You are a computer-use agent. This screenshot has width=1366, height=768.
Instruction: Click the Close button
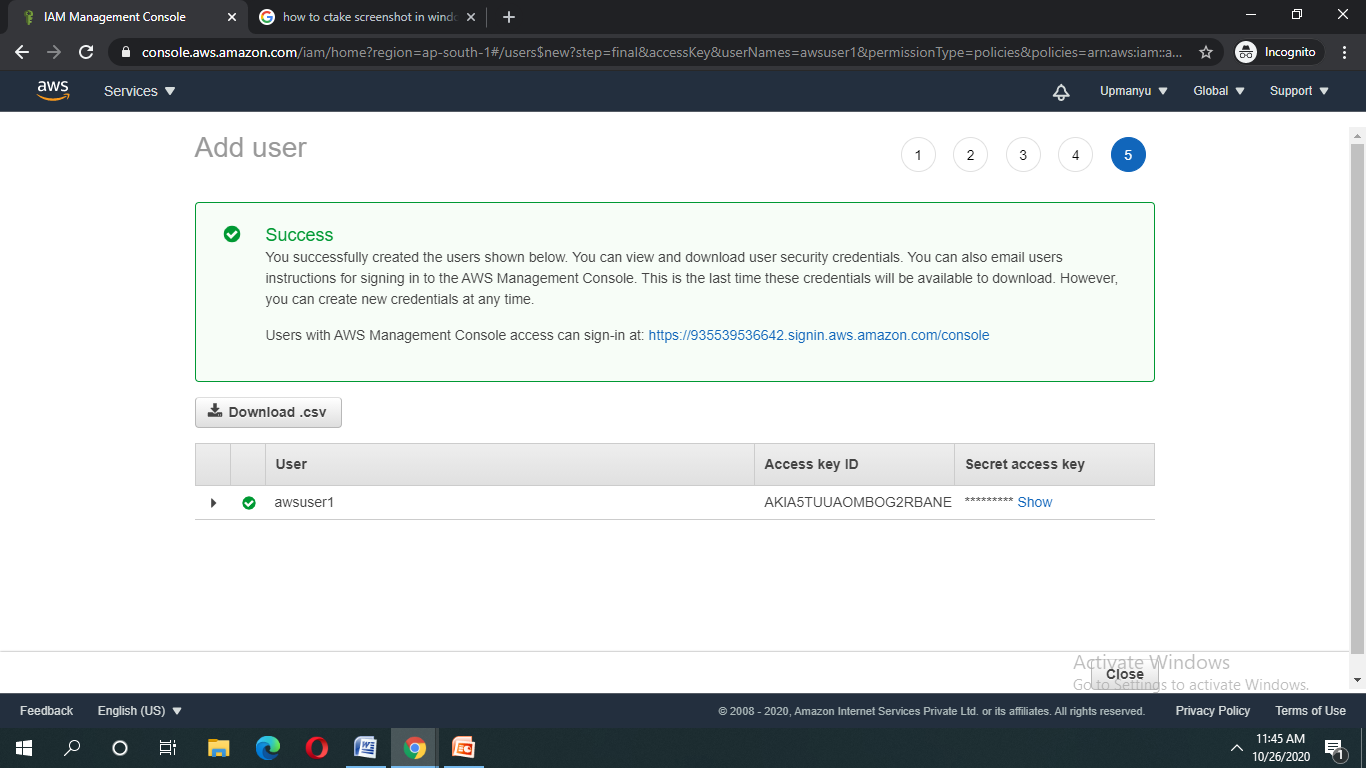coord(1125,674)
